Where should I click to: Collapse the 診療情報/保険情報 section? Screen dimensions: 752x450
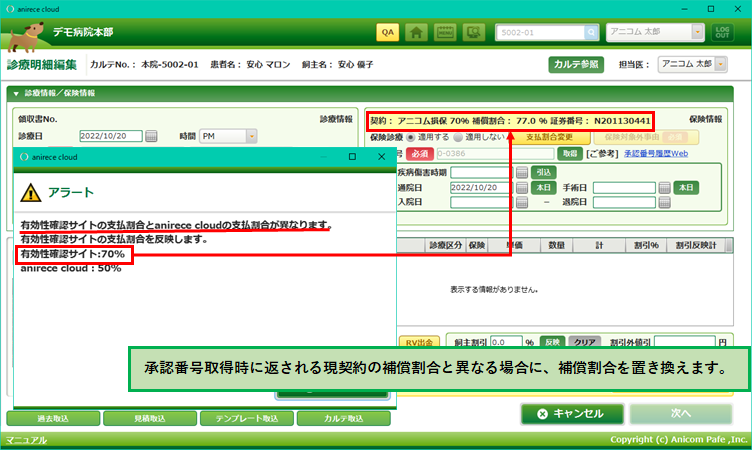click(16, 94)
